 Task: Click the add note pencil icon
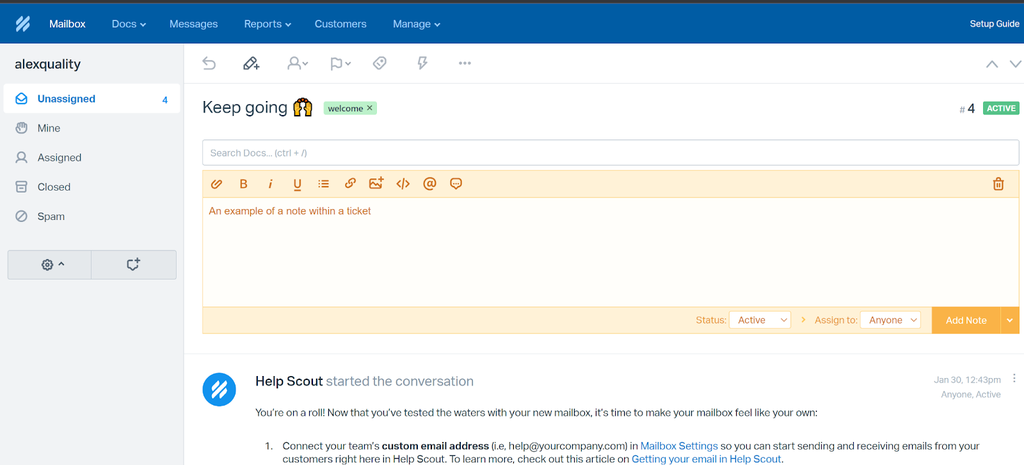[251, 63]
